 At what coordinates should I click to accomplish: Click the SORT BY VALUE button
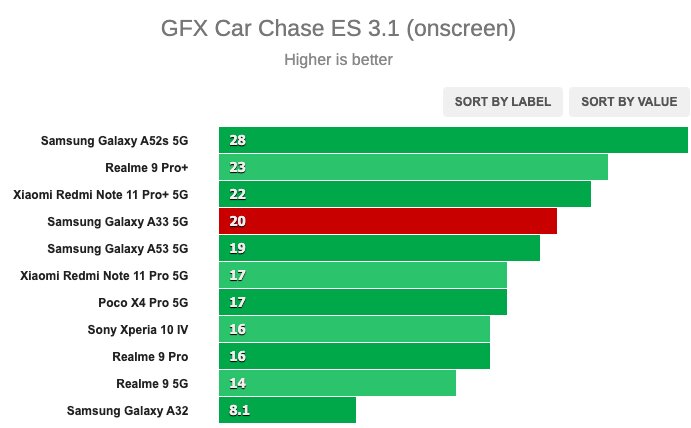point(629,102)
